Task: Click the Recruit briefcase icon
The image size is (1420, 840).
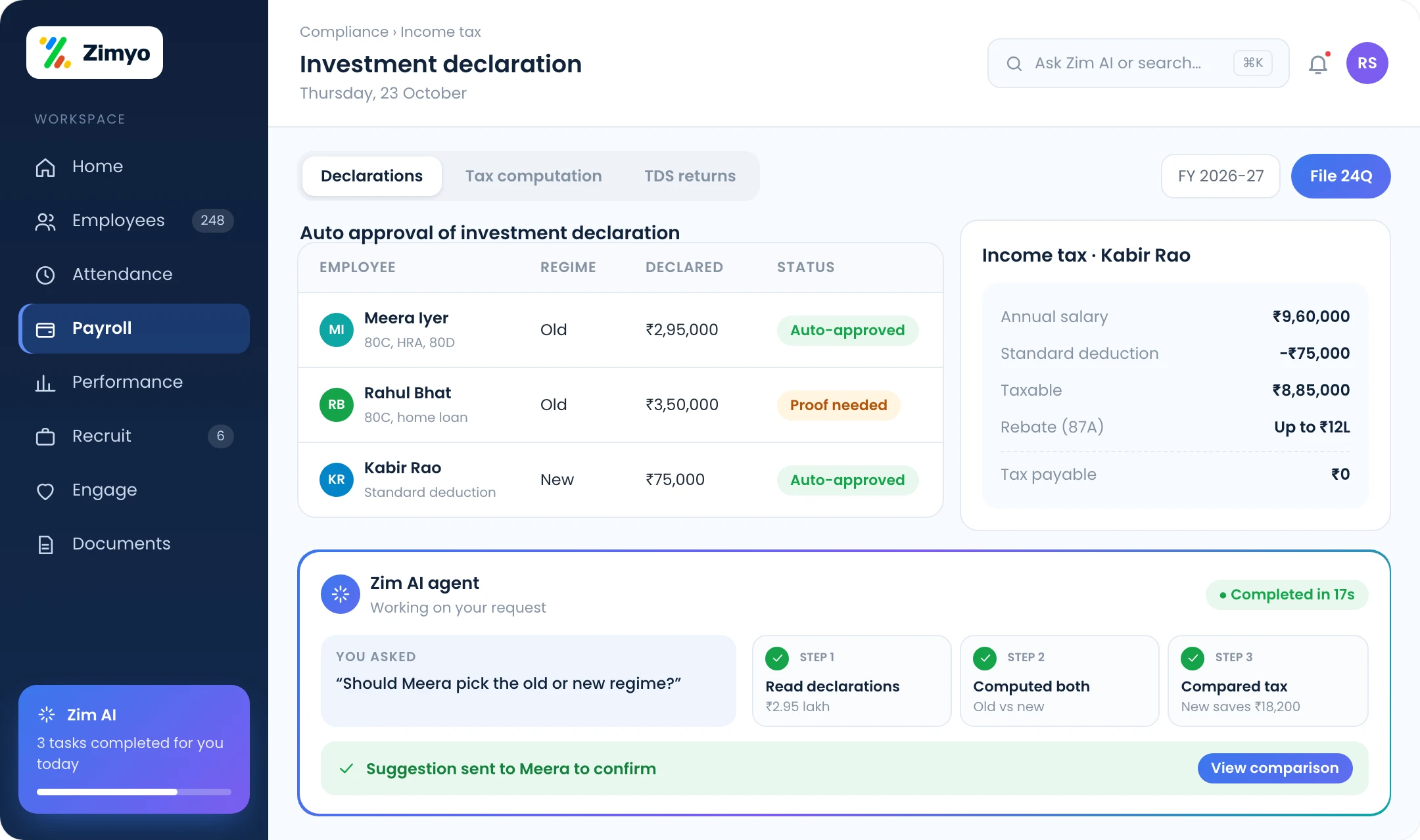Action: tap(45, 436)
